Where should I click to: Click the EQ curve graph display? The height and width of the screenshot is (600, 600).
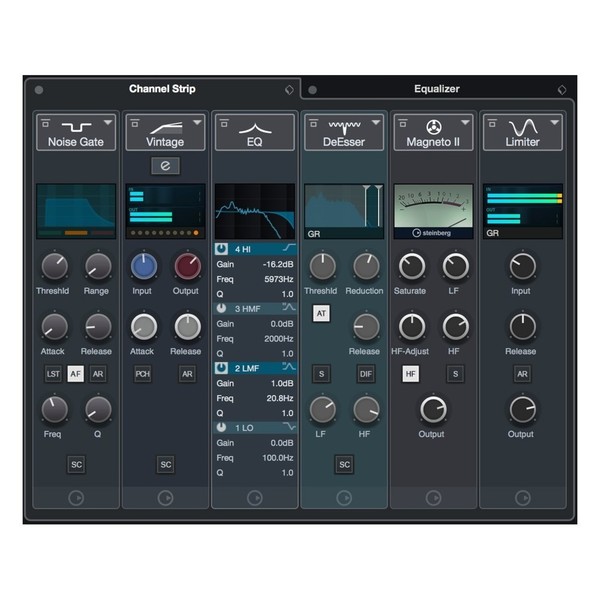255,211
